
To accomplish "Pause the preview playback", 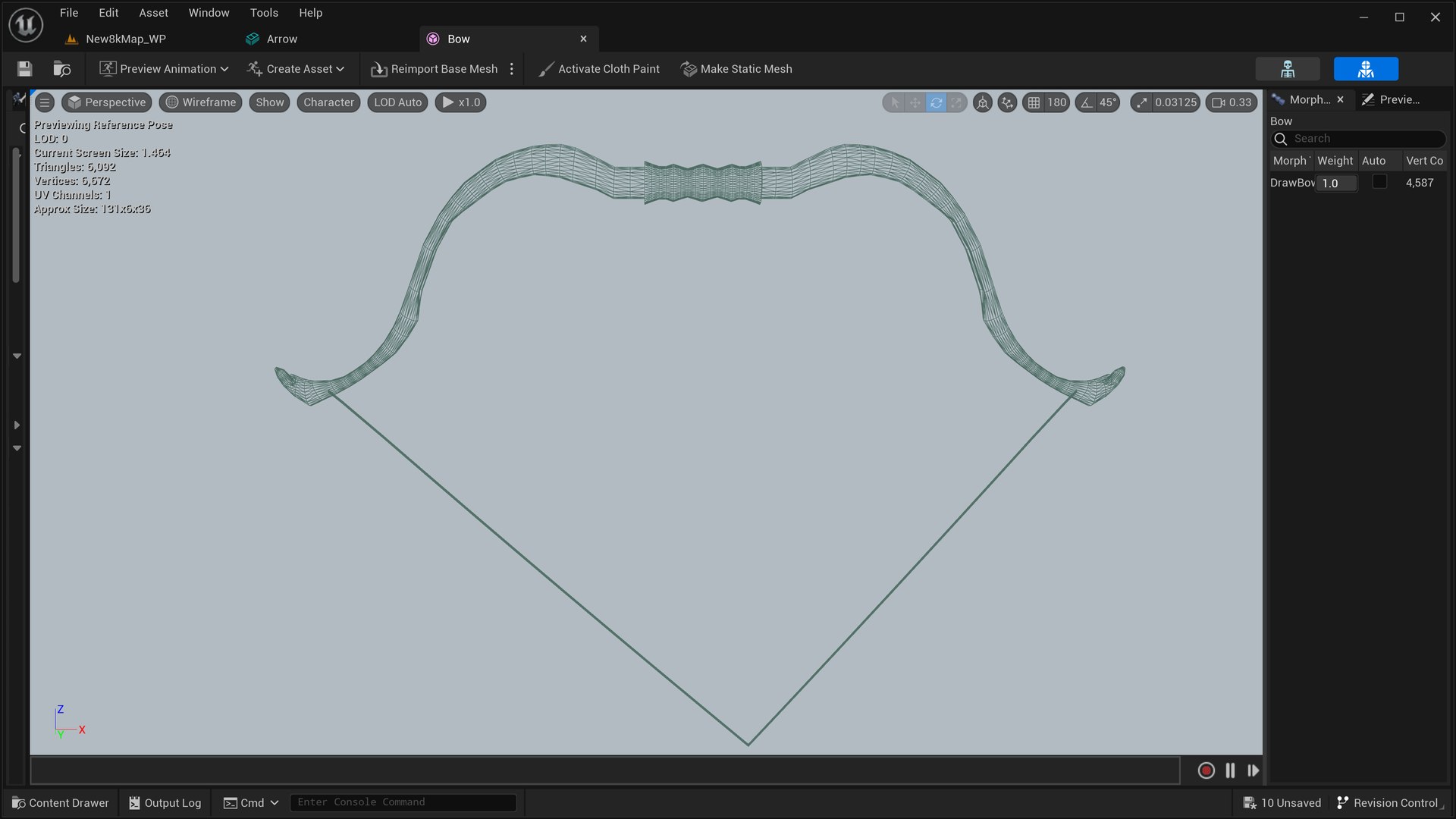I will point(1230,770).
